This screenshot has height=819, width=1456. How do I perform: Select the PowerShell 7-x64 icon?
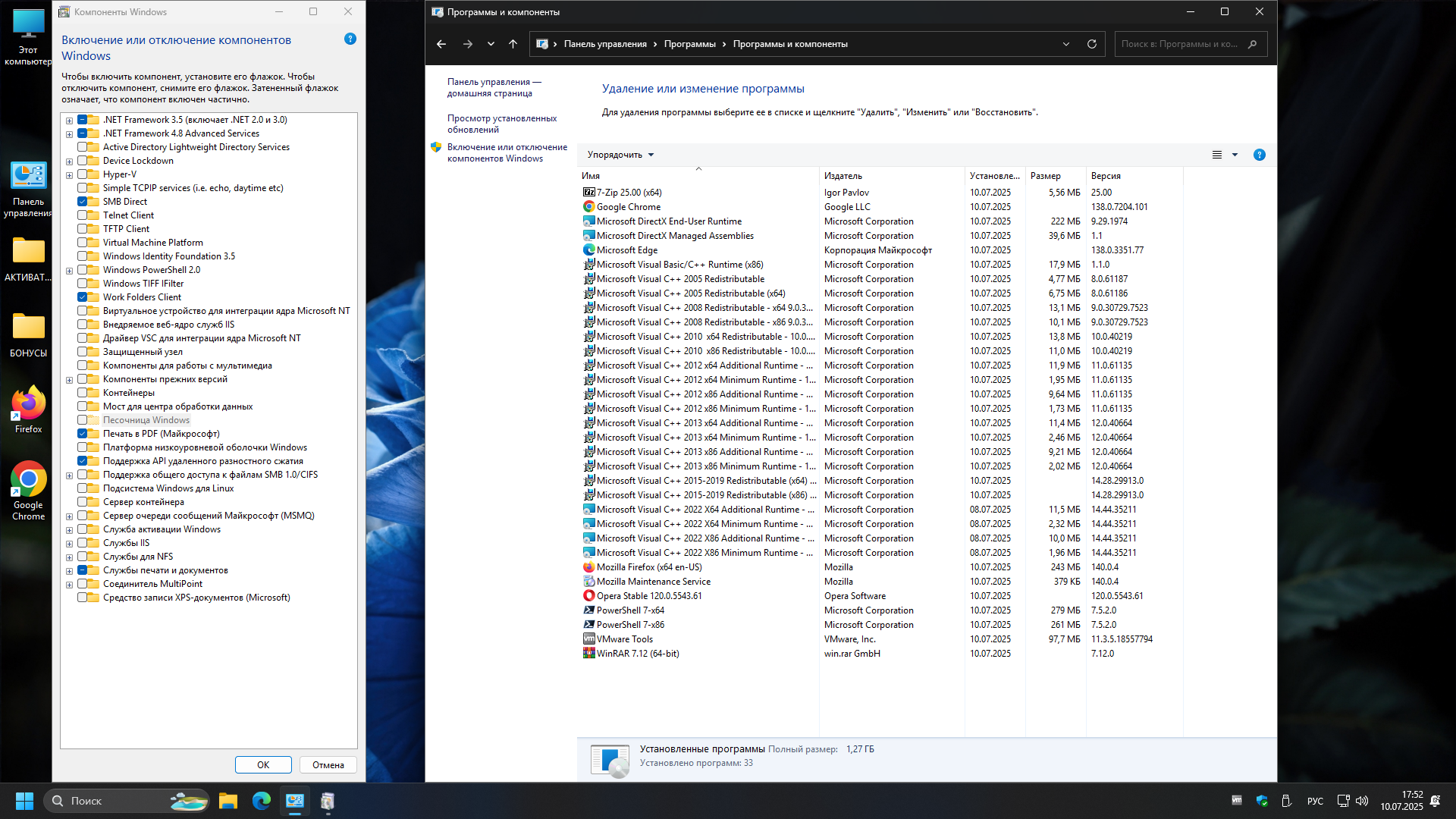(588, 610)
